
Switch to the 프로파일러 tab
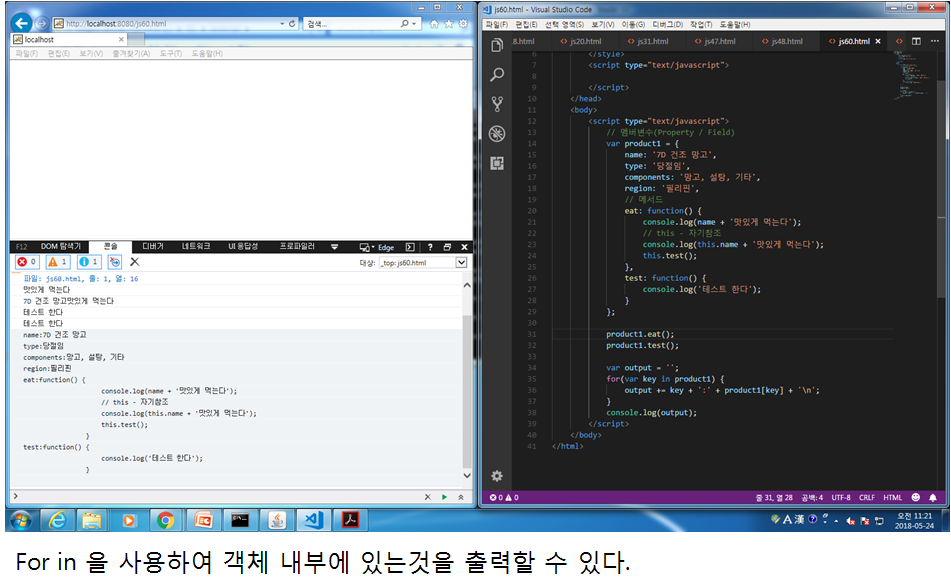(x=297, y=246)
